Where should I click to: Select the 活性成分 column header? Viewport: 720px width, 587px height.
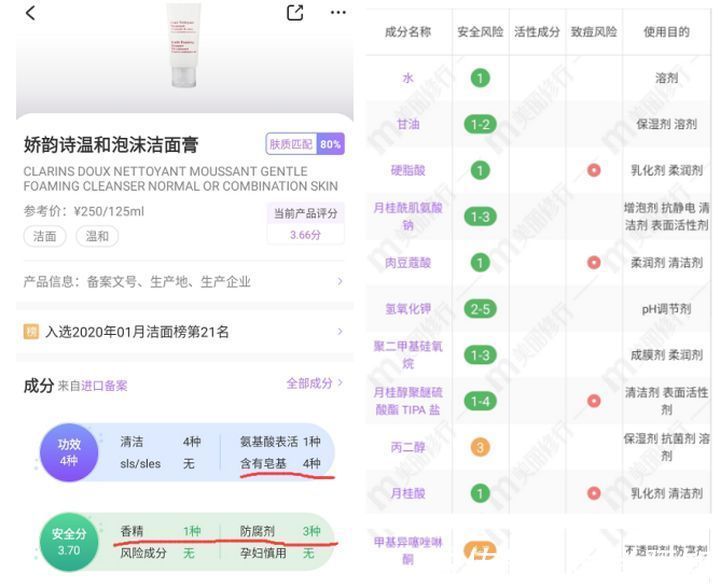click(537, 32)
